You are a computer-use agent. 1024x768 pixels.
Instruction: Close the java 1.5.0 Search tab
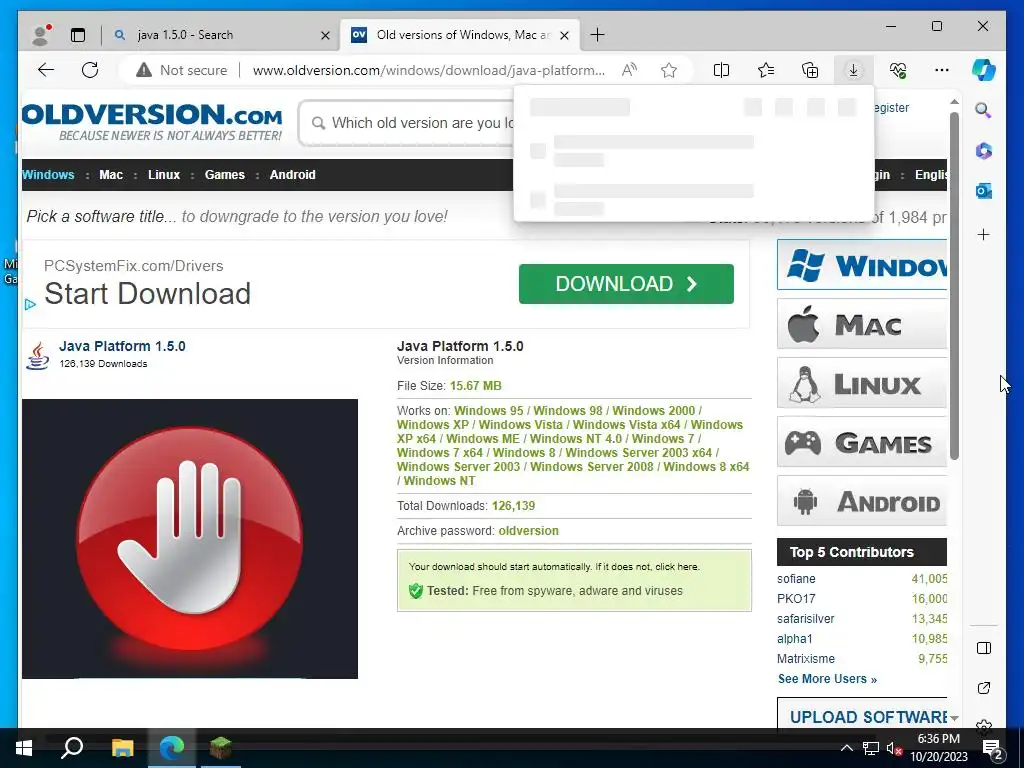point(325,35)
